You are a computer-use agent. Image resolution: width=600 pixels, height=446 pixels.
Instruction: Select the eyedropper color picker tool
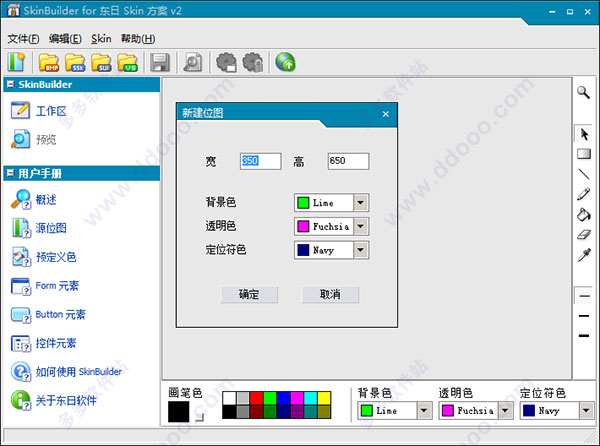click(x=584, y=254)
